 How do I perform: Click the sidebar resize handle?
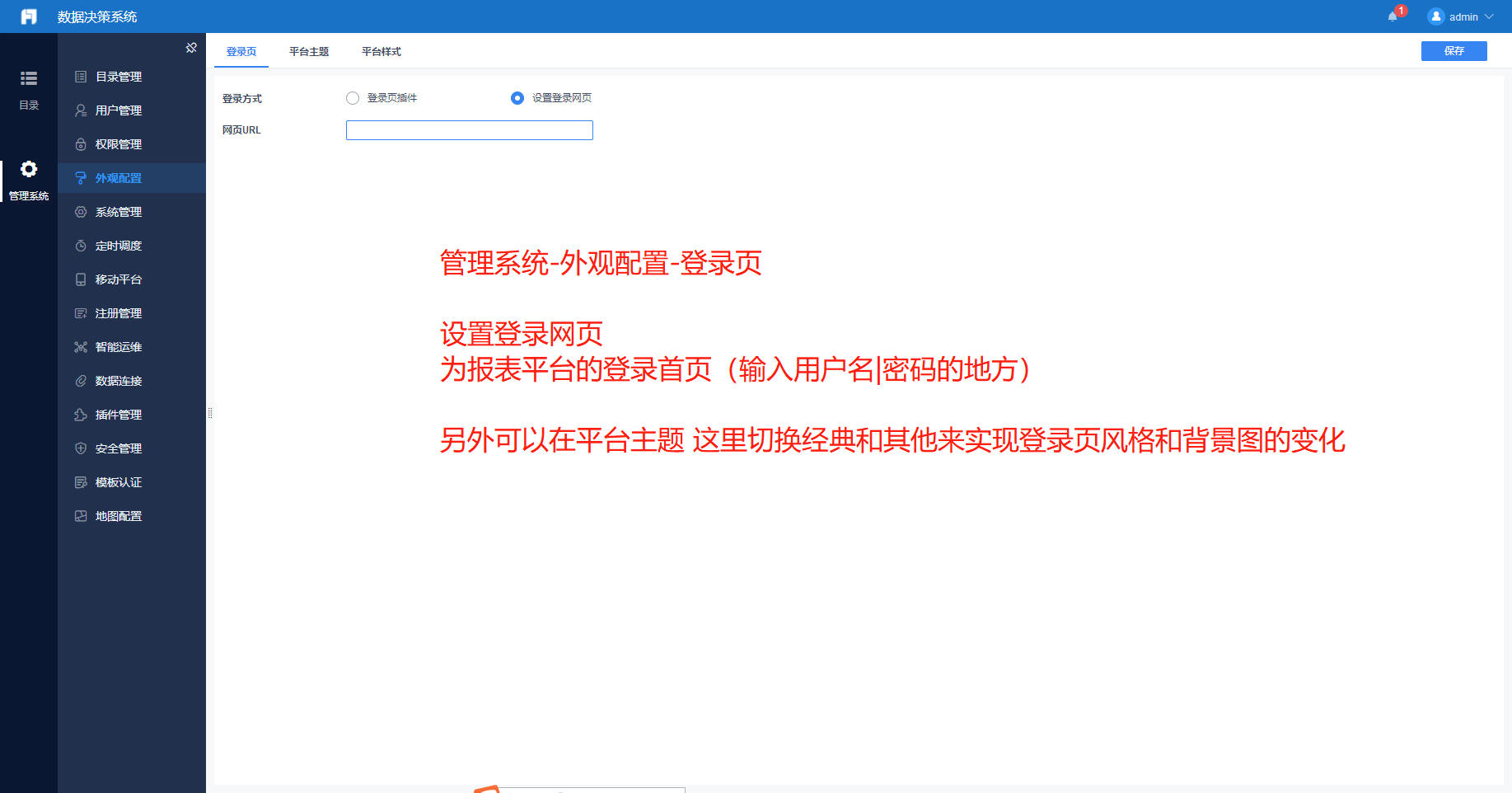[210, 413]
